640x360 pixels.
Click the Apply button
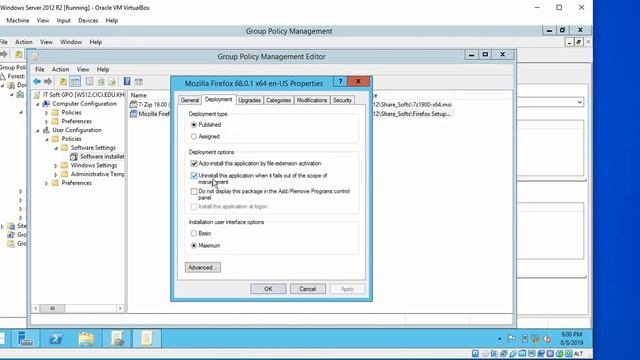(x=347, y=289)
